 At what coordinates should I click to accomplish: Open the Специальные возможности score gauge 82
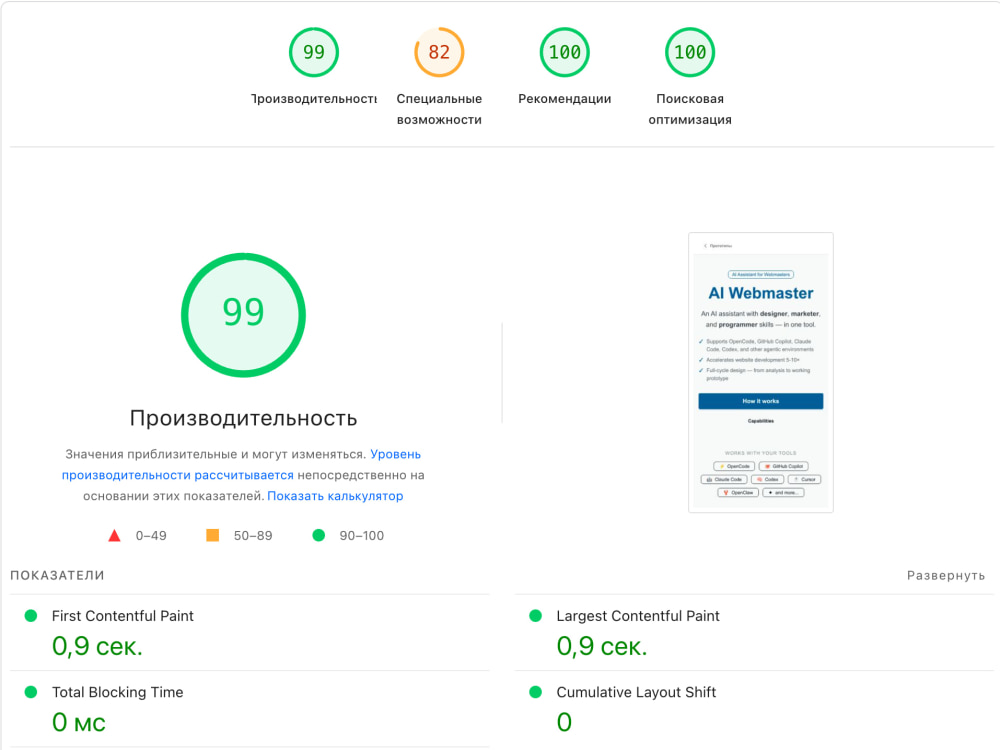pos(439,52)
